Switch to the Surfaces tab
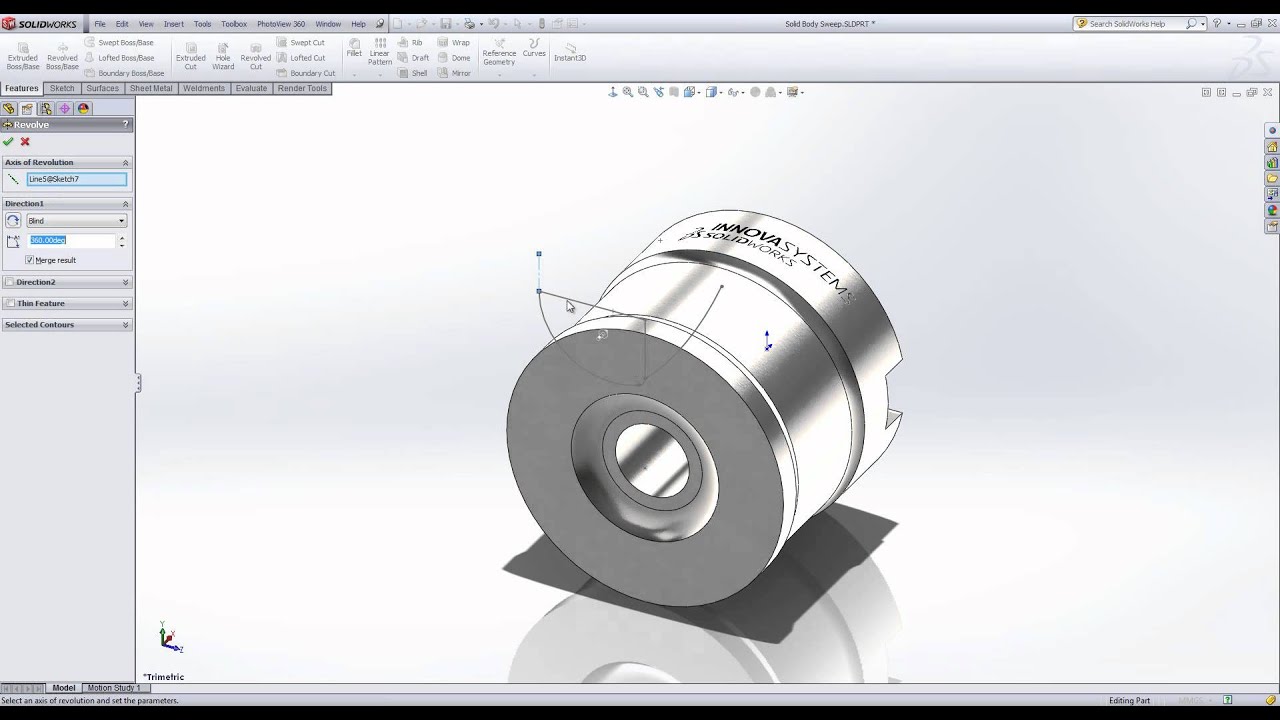The width and height of the screenshot is (1280, 720). tap(102, 88)
